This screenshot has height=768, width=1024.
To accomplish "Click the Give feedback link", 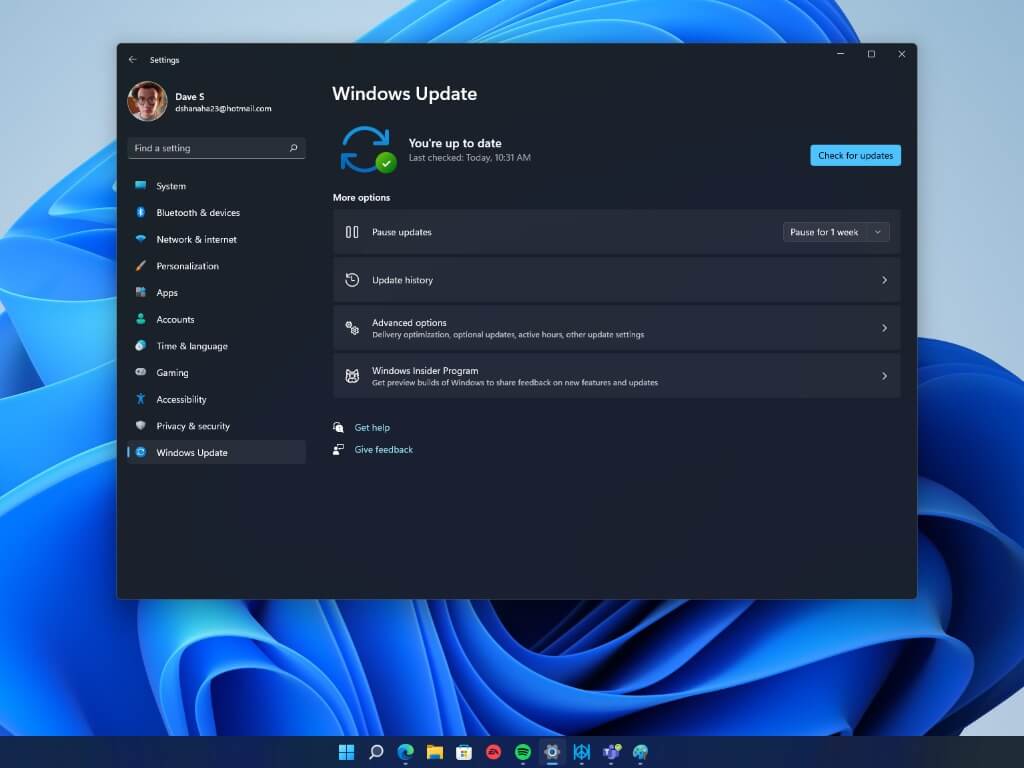I will coord(383,450).
